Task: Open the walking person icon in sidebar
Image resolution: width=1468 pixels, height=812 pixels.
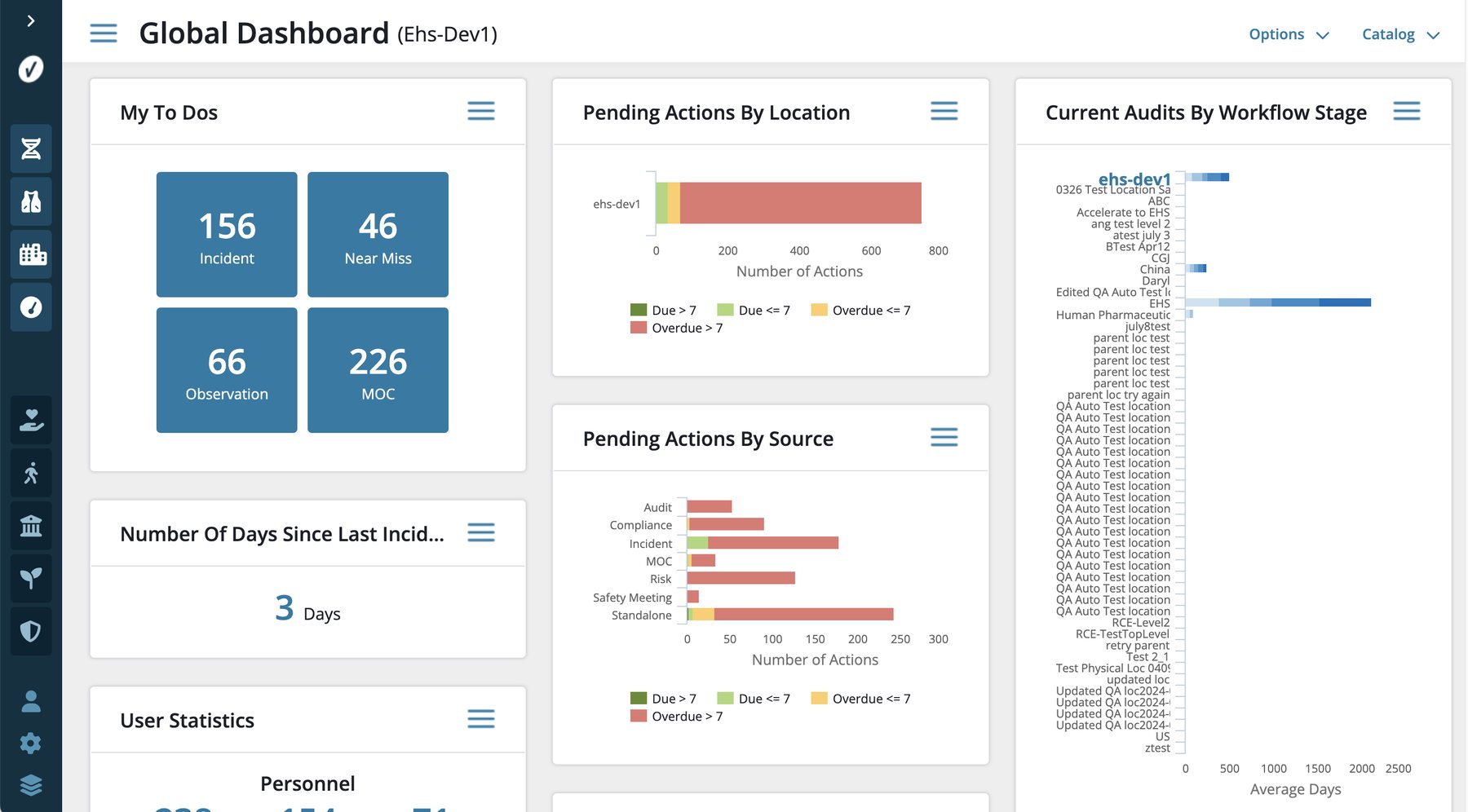Action: pyautogui.click(x=31, y=473)
